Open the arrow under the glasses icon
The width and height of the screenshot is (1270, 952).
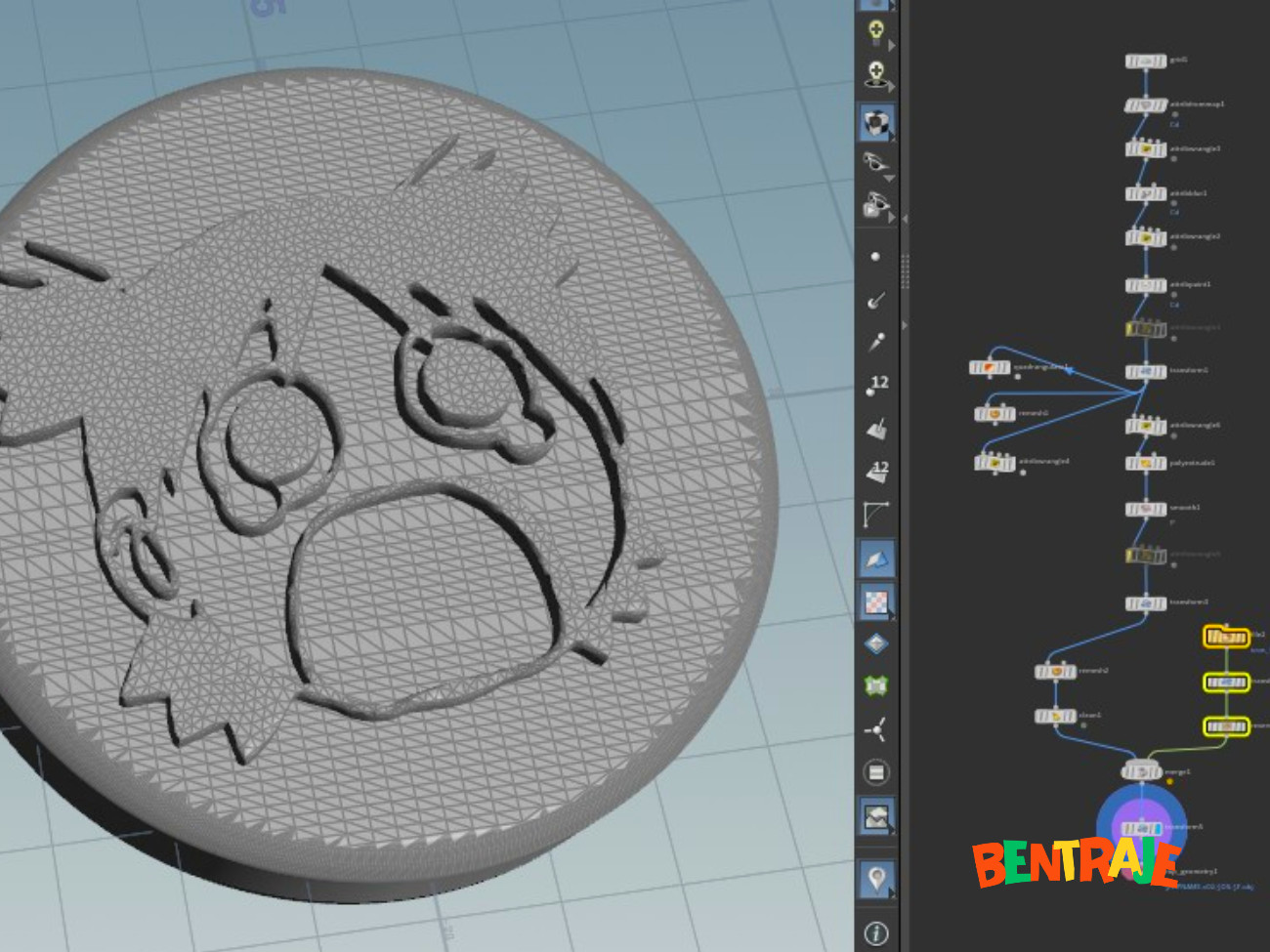889,179
